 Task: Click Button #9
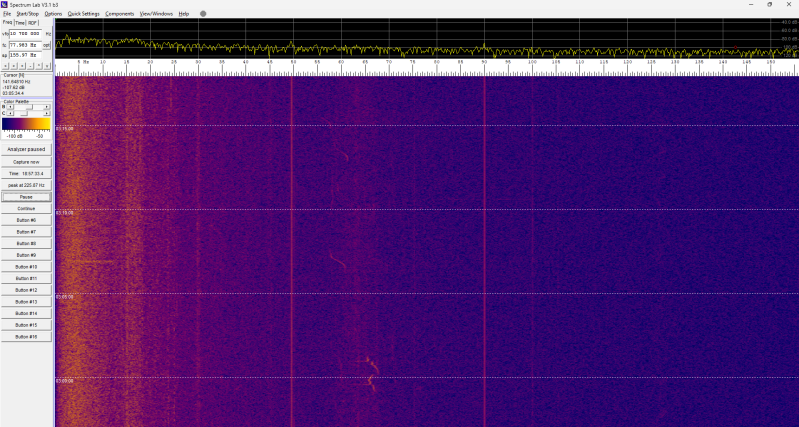26,255
